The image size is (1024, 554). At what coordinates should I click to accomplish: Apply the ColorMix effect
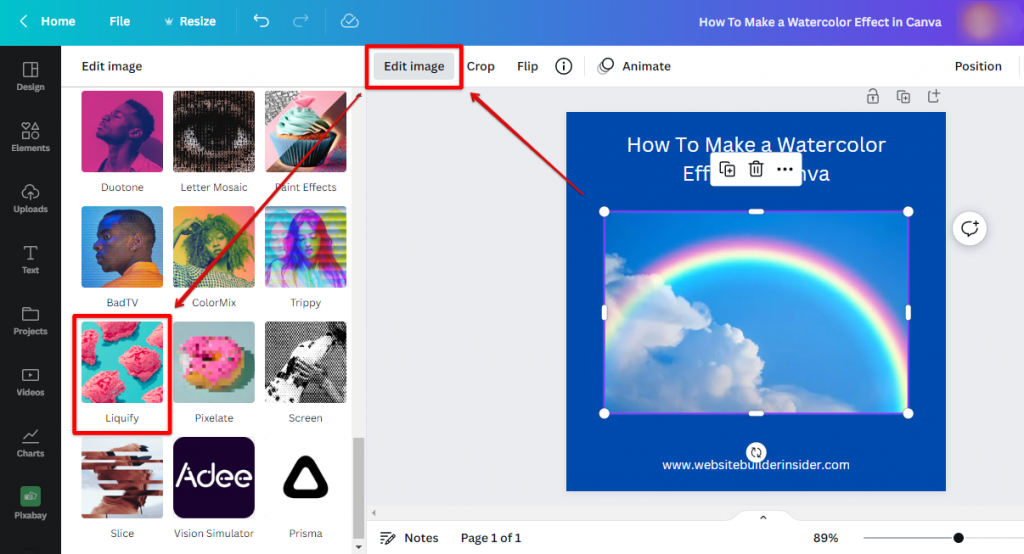[x=214, y=247]
